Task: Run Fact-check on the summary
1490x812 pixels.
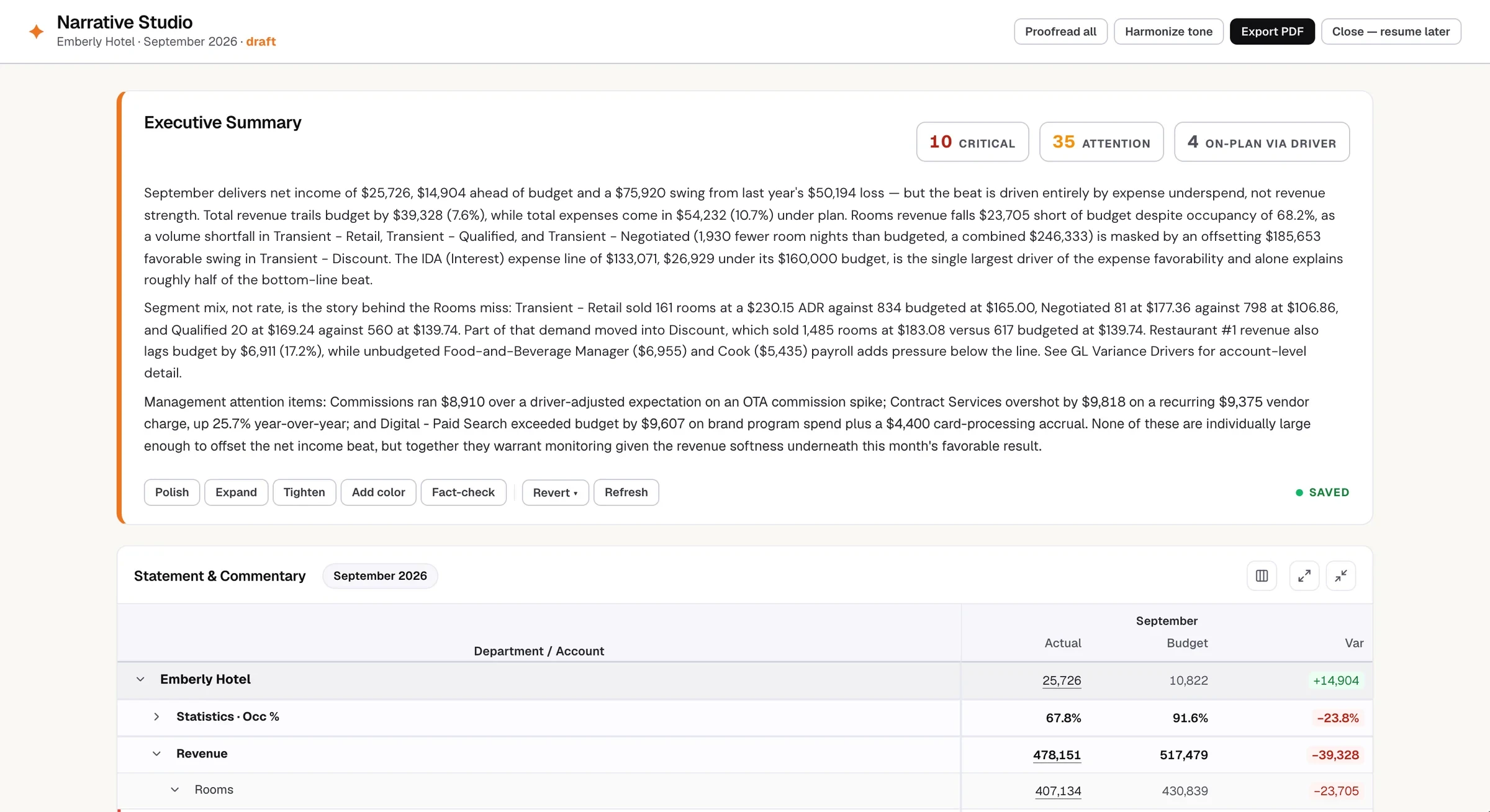Action: [463, 492]
